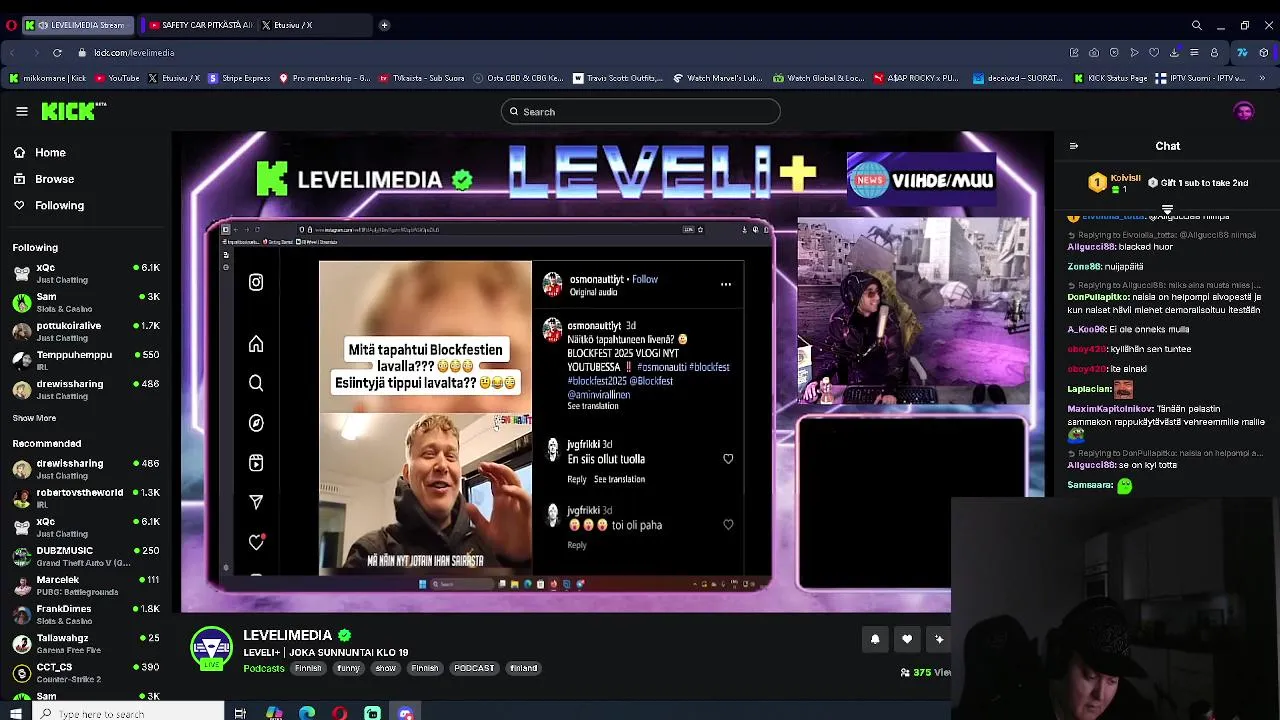Go back in browser history
The height and width of the screenshot is (720, 1280).
[12, 53]
